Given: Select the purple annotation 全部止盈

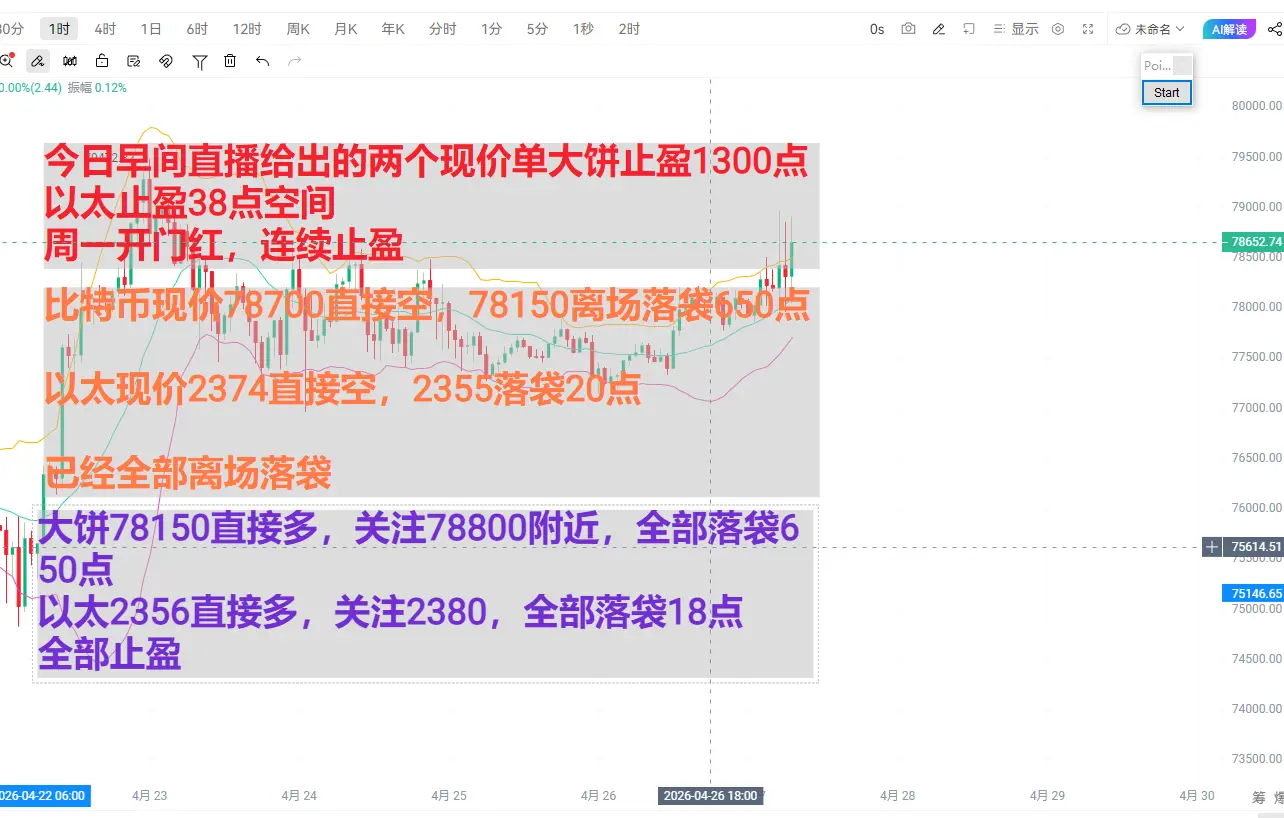Looking at the screenshot, I should (109, 654).
